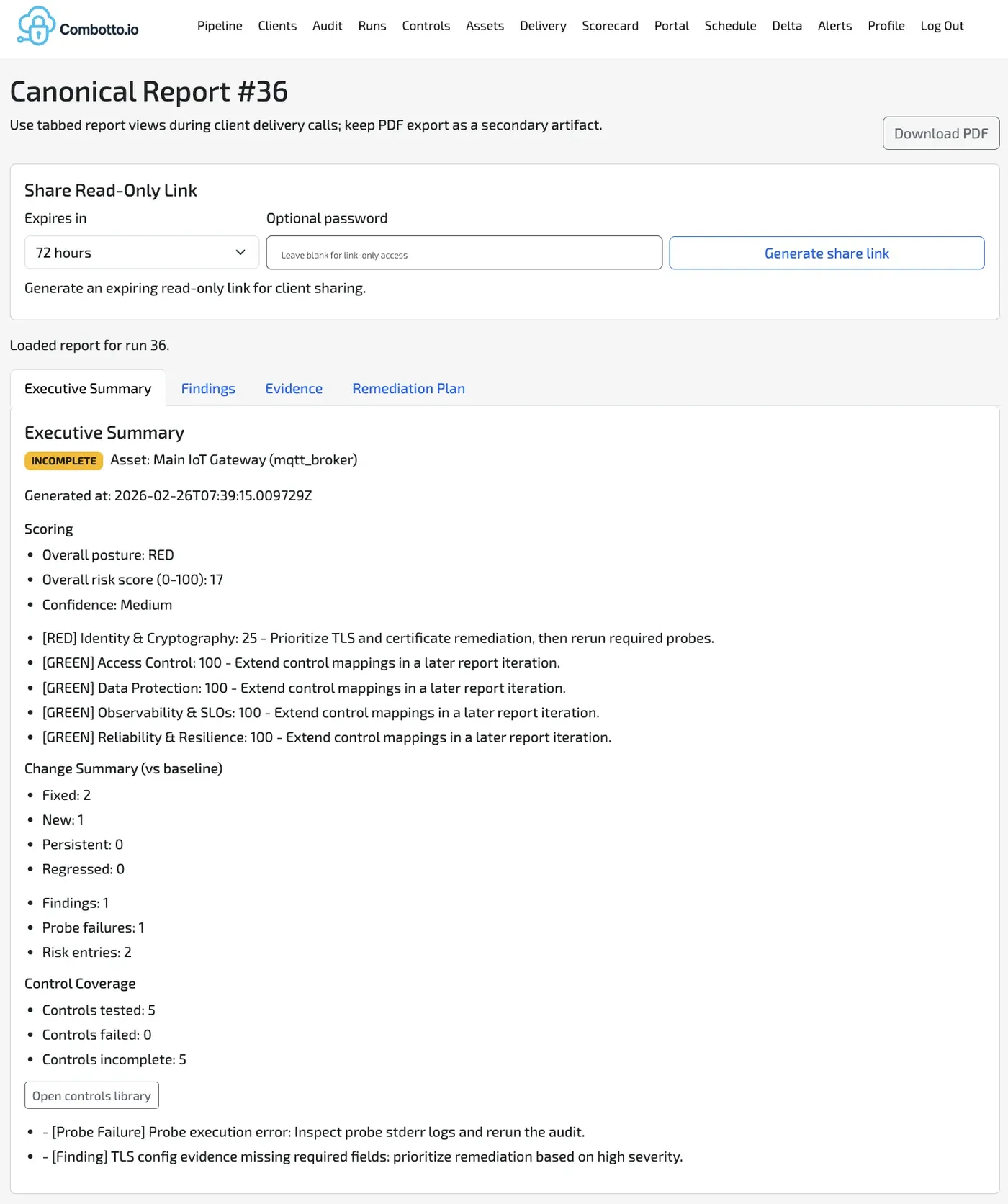Open the Pipeline menu item

click(219, 26)
